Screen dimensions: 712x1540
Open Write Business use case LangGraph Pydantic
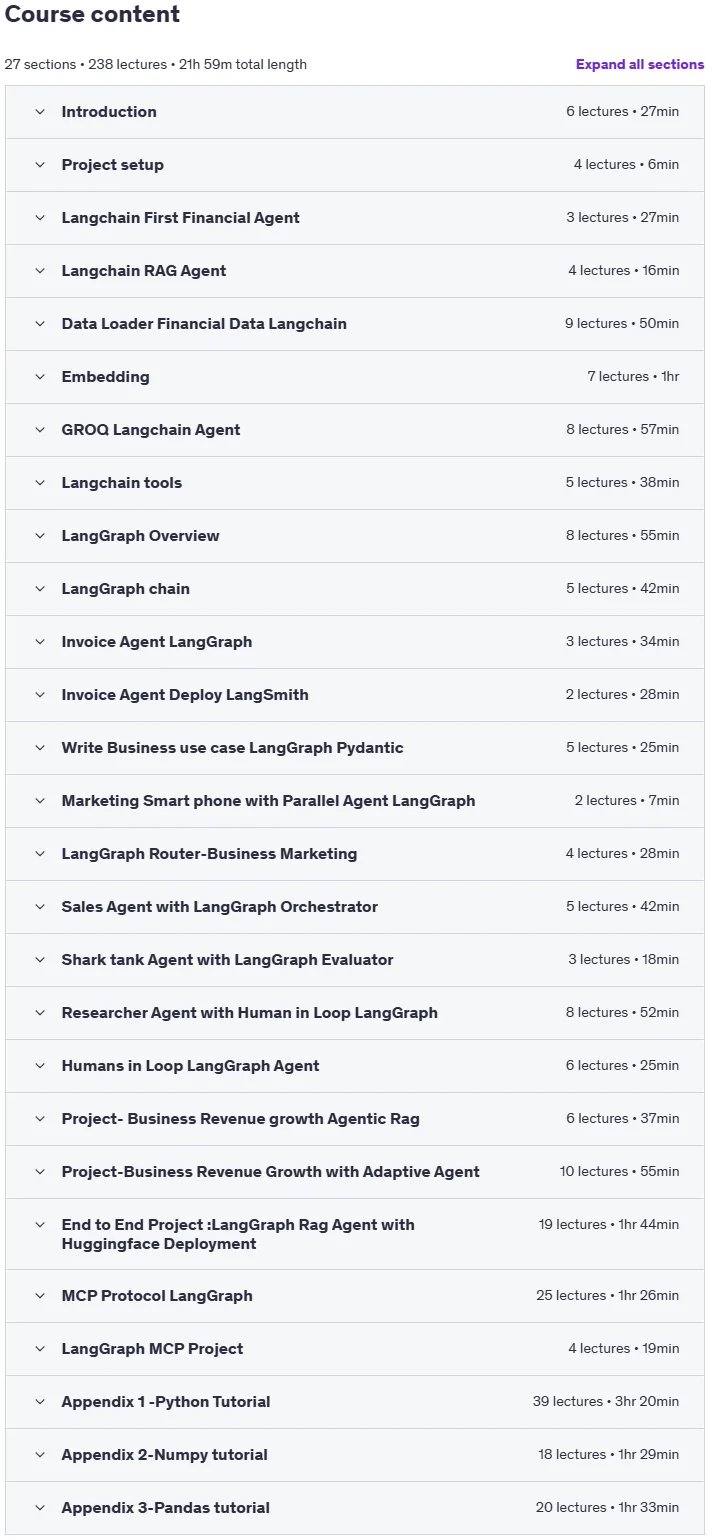355,748
